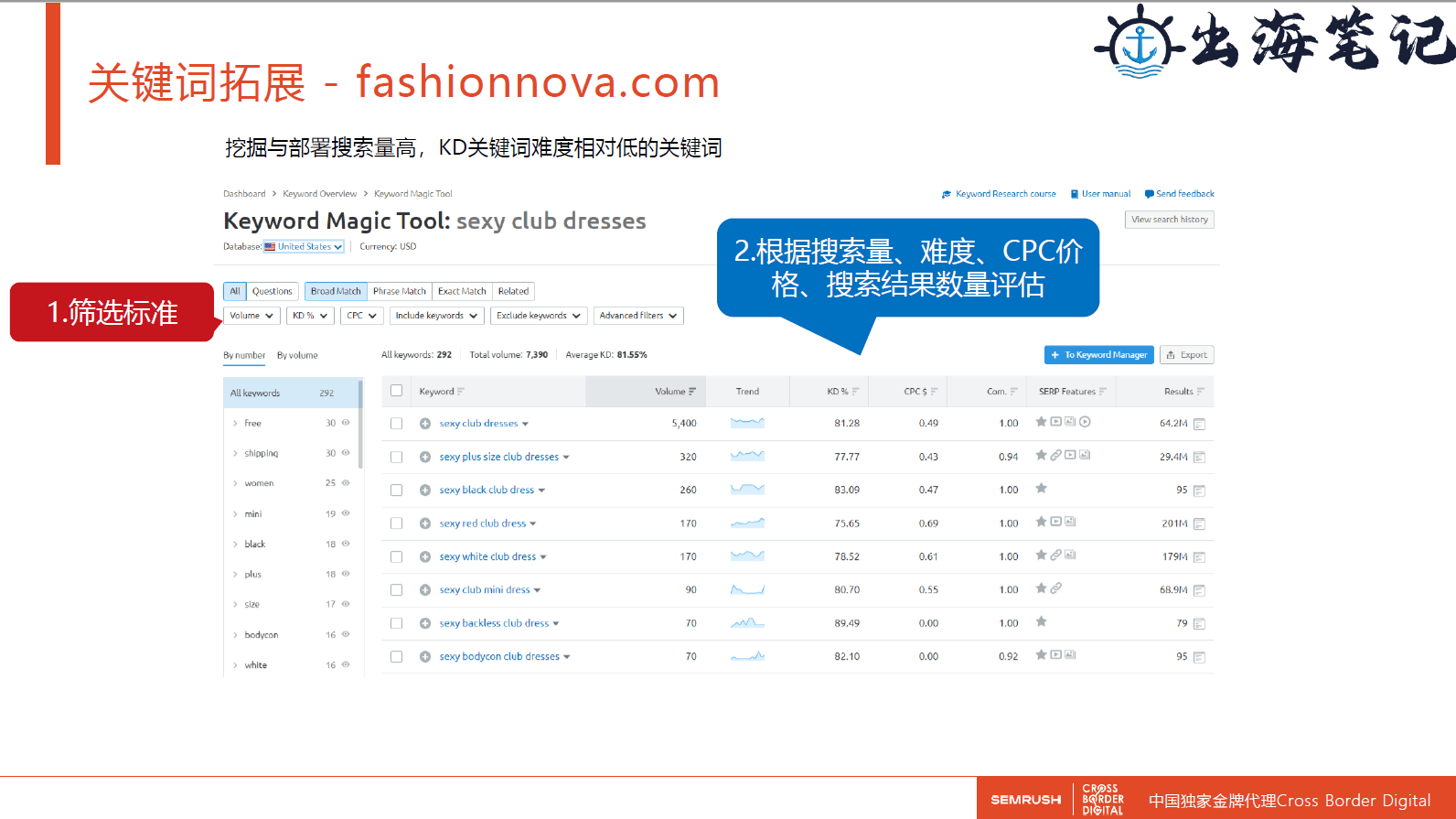Open the United States database dropdown
Screen dimensions: 1456x819
[x=304, y=247]
